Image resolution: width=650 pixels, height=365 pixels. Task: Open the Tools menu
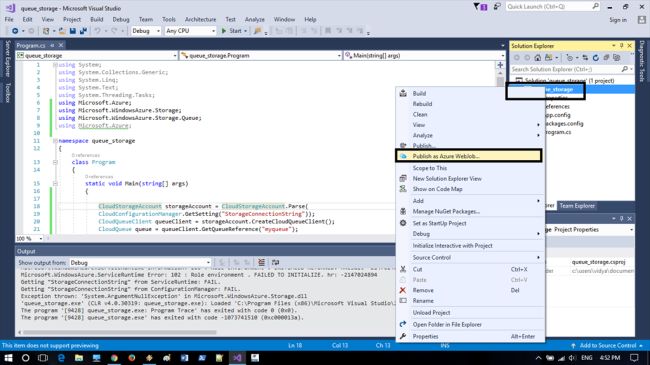[169, 19]
